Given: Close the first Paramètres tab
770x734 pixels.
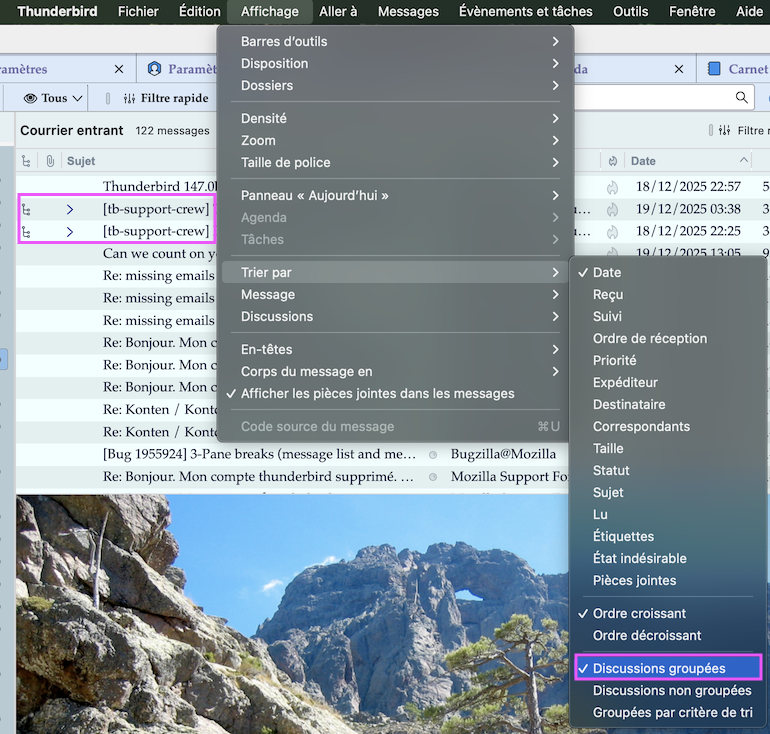Looking at the screenshot, I should click(x=119, y=69).
